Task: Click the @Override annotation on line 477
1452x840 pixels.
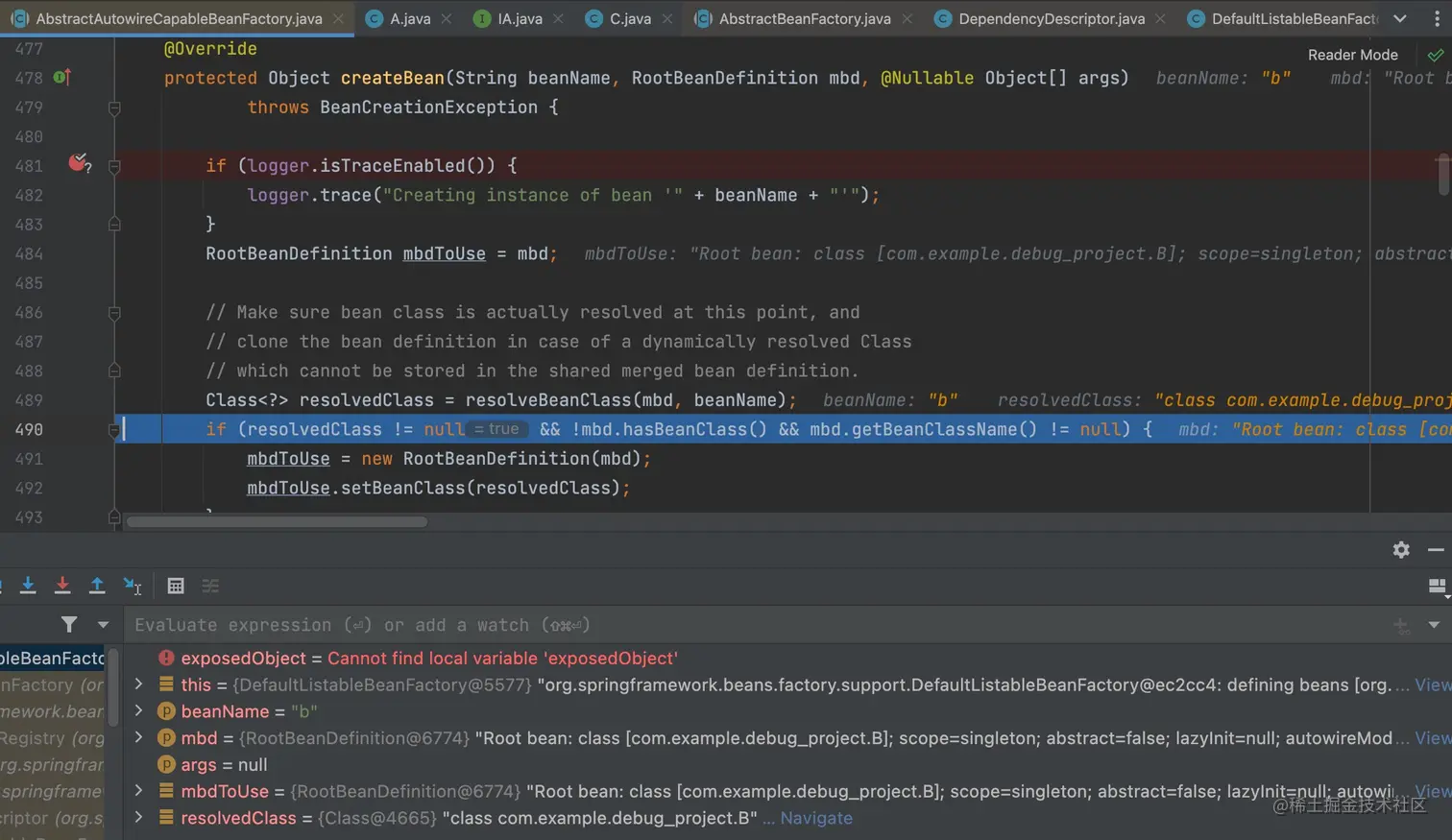Action: click(x=210, y=49)
